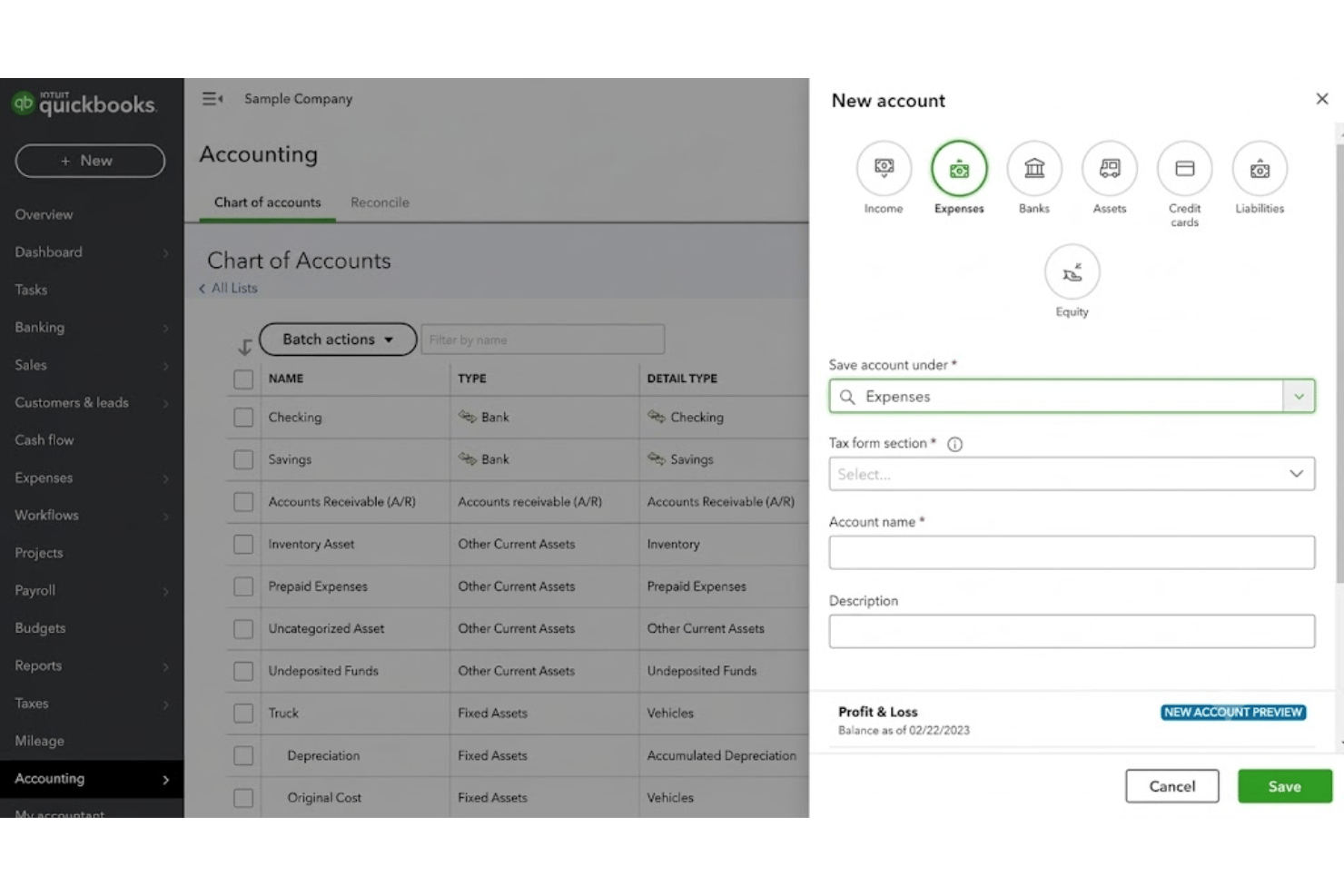Open Overview in the sidebar
1344x896 pixels.
[x=44, y=214]
